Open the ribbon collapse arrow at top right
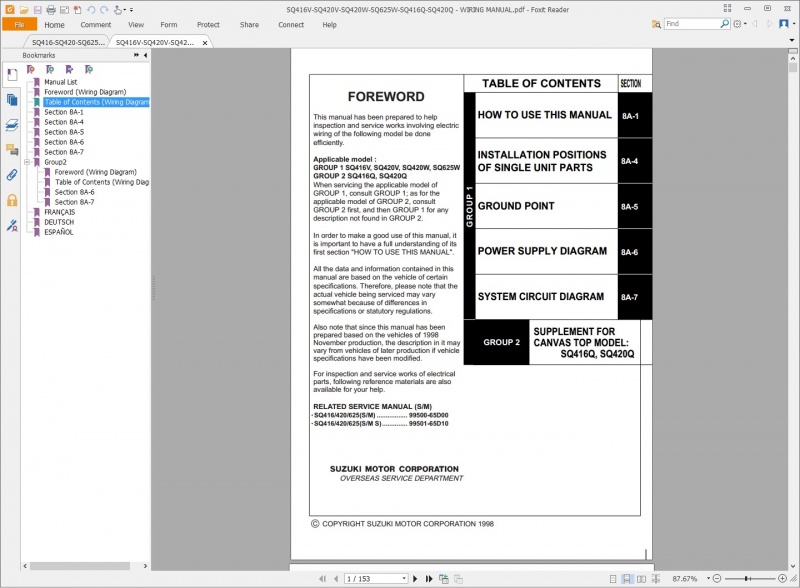 click(792, 39)
